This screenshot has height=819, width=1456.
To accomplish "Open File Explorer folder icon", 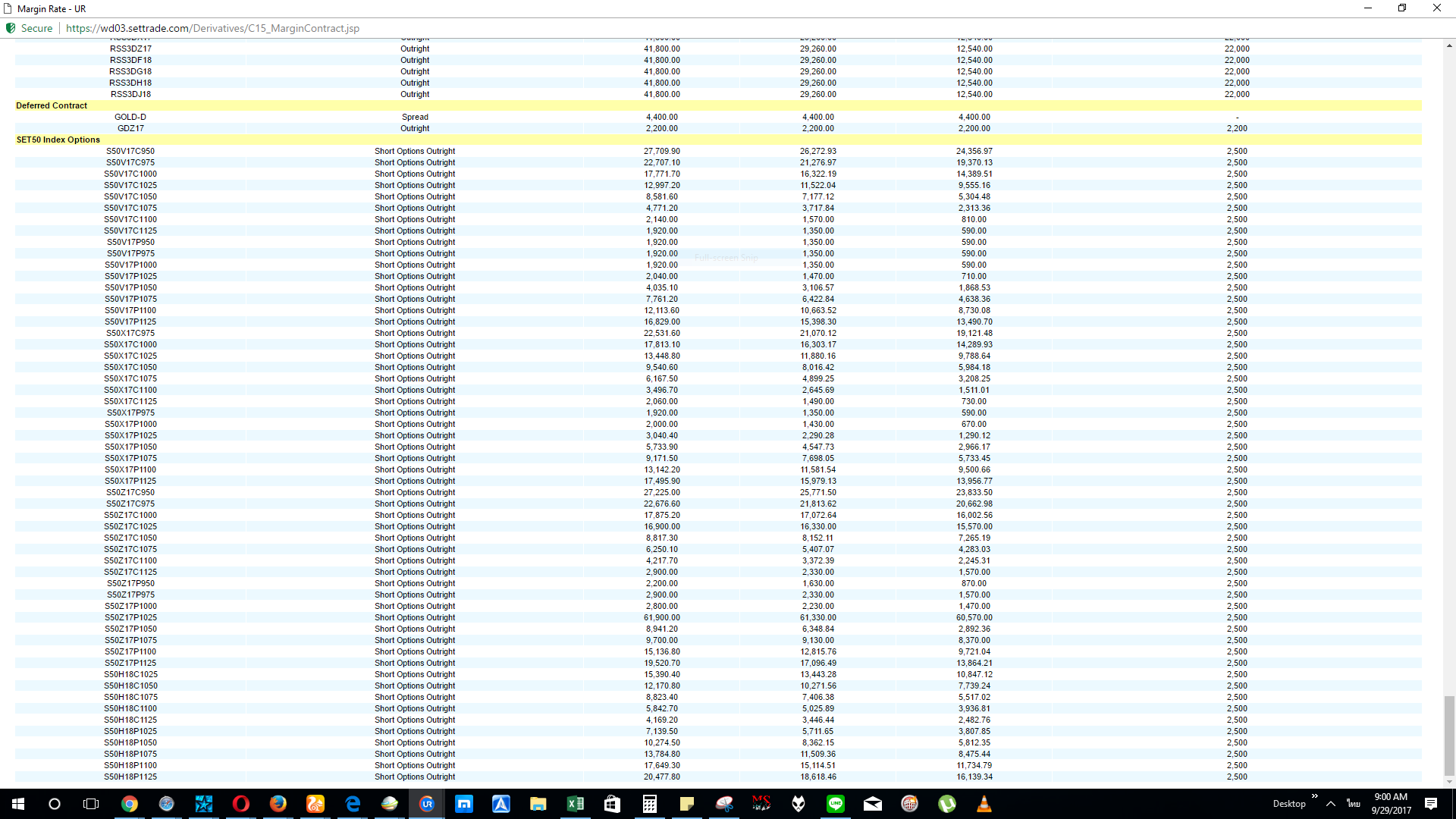I will [538, 804].
